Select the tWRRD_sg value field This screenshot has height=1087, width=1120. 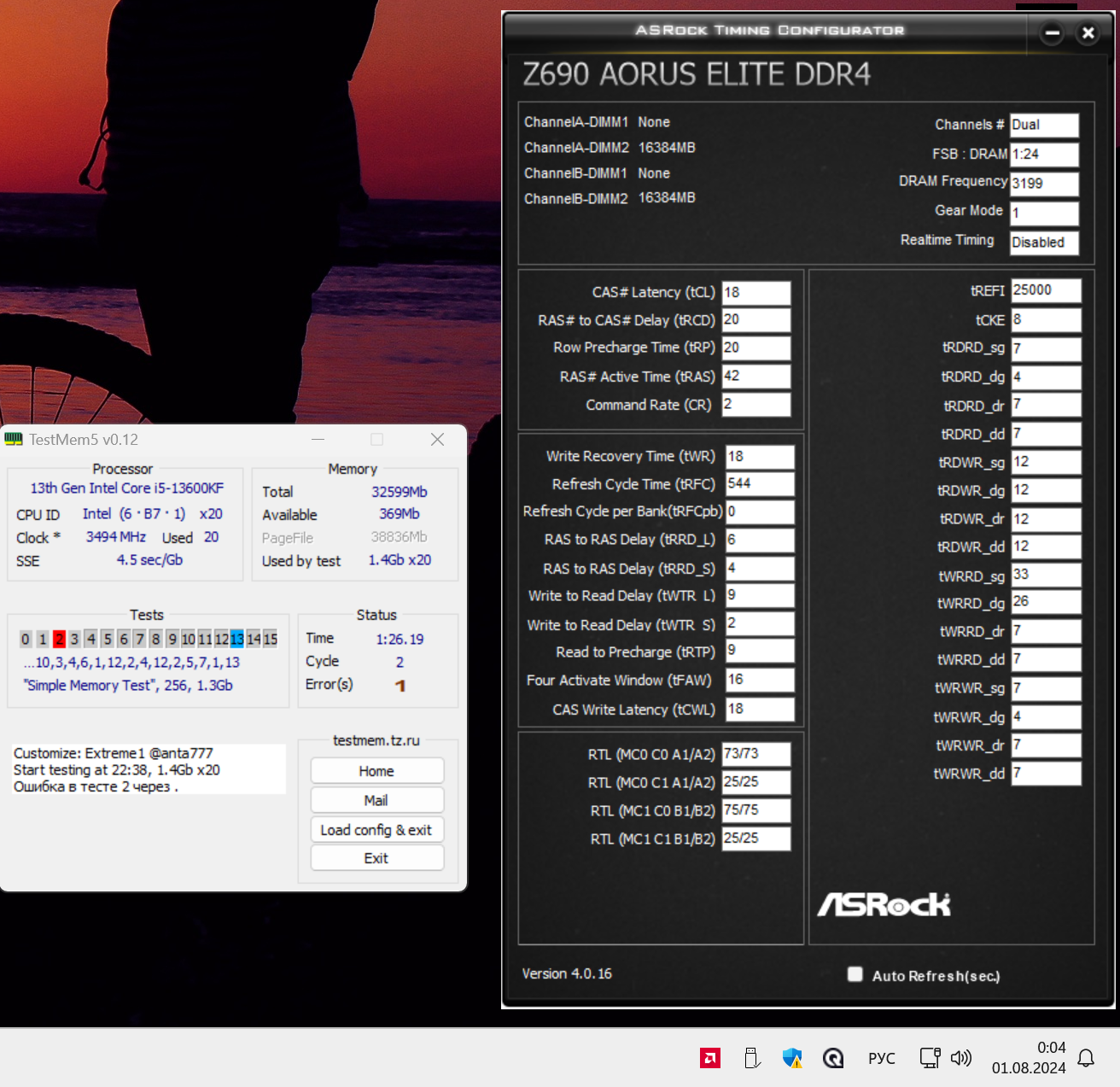(x=1047, y=576)
